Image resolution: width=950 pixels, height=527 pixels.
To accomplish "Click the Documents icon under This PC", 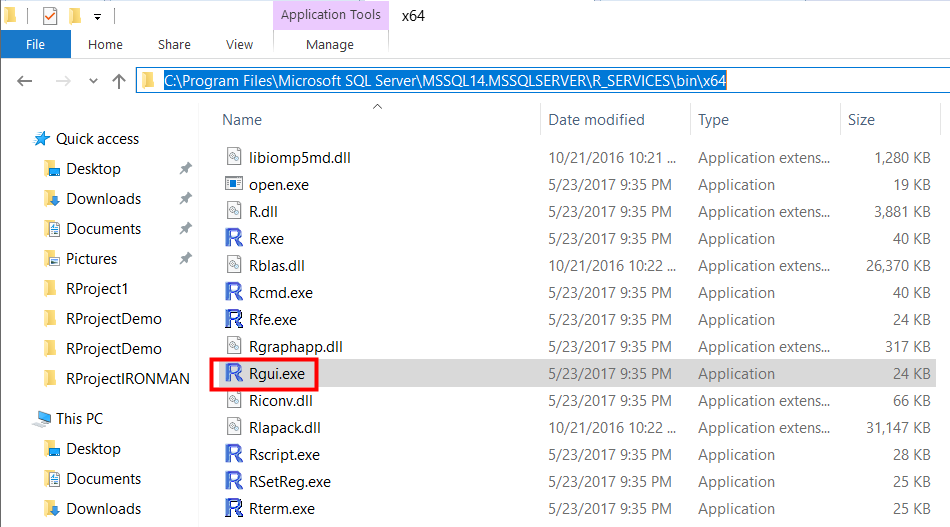I will tap(53, 479).
